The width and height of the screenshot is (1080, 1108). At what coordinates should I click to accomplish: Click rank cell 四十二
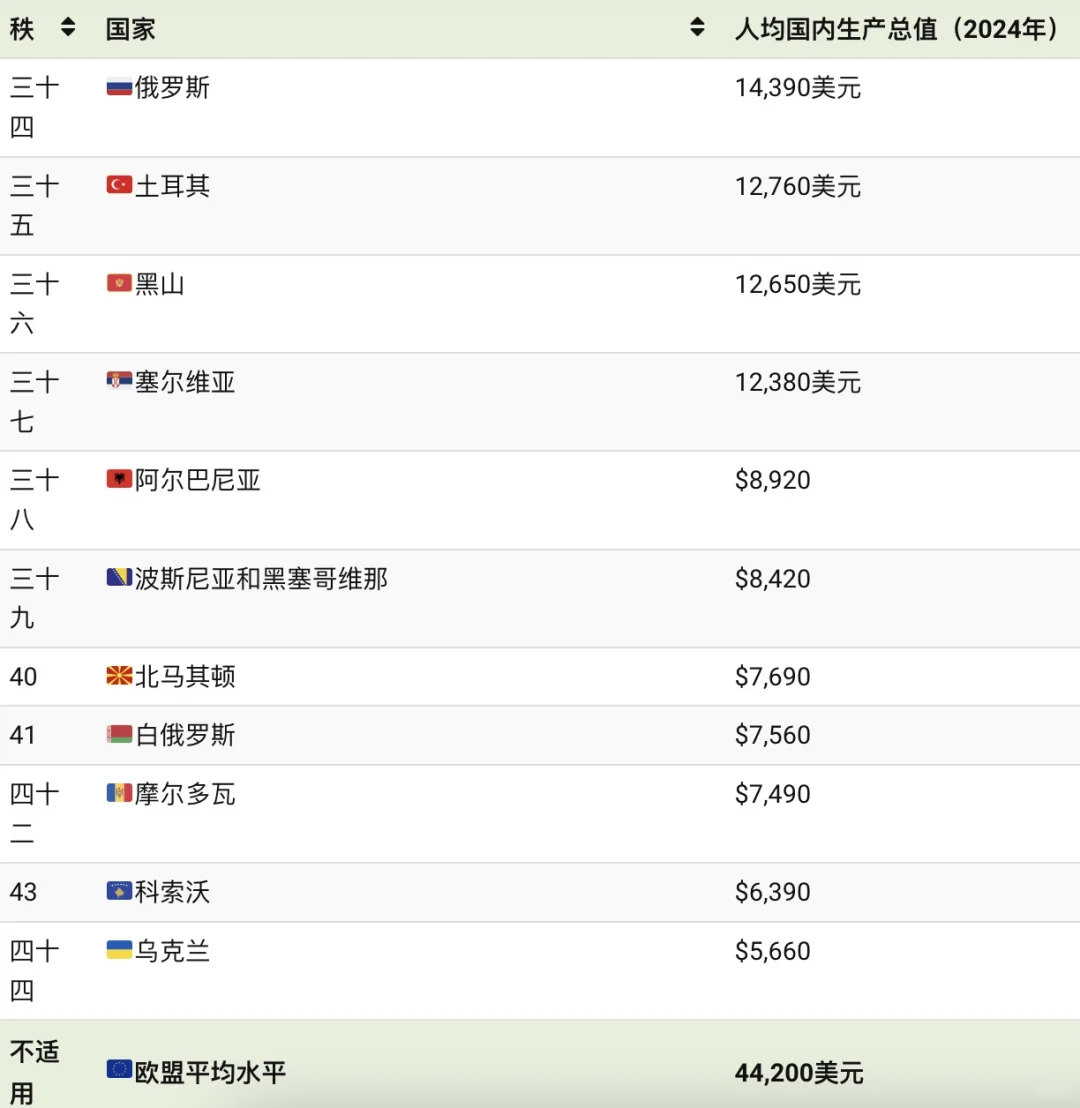34,814
